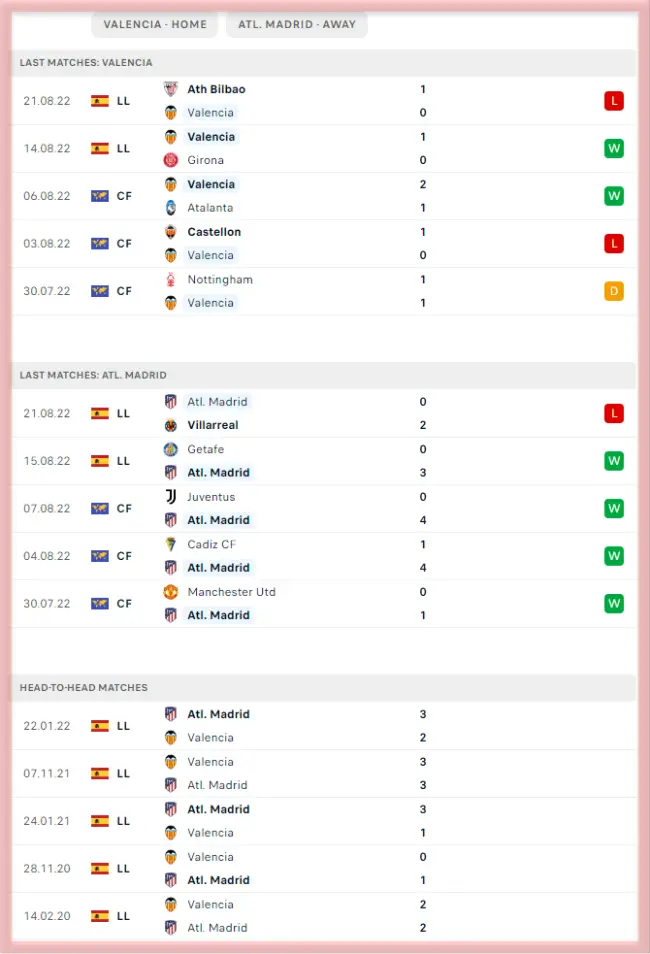The width and height of the screenshot is (650, 954).
Task: Click the Villarreal club crest icon
Action: click(x=170, y=425)
